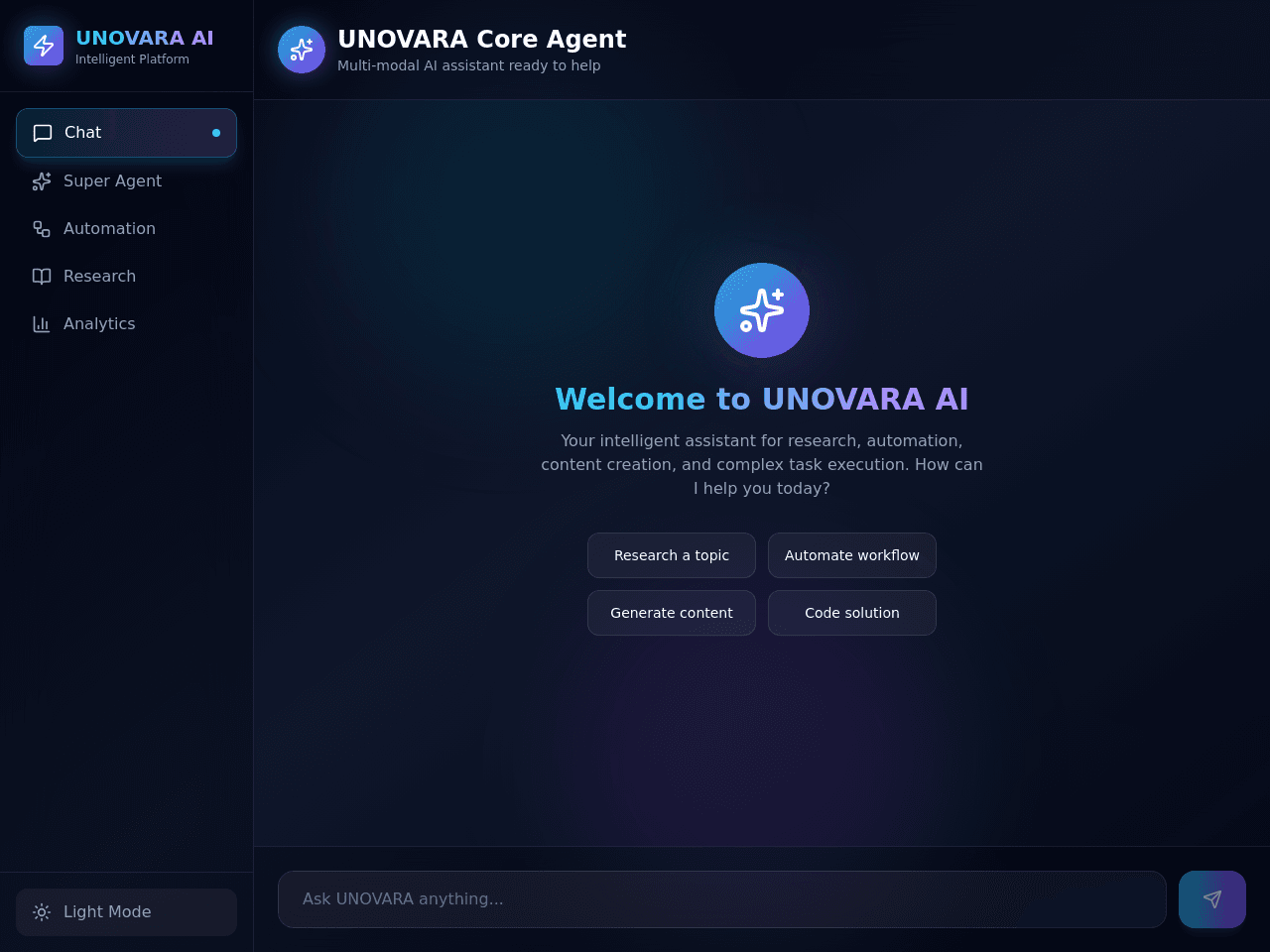This screenshot has width=1270, height=952.
Task: Click the Intelligent Platform subtitle
Action: click(132, 59)
